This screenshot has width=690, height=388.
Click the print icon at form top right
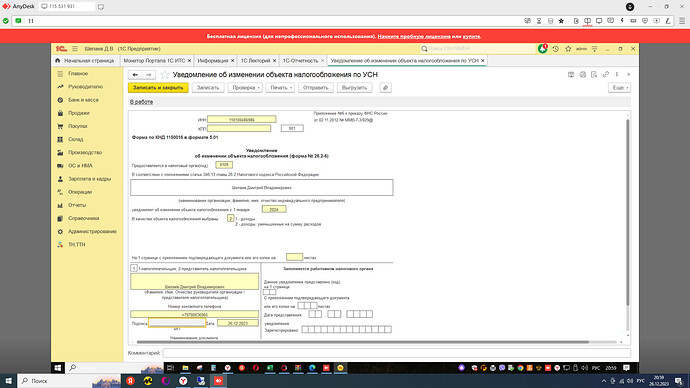pos(583,75)
